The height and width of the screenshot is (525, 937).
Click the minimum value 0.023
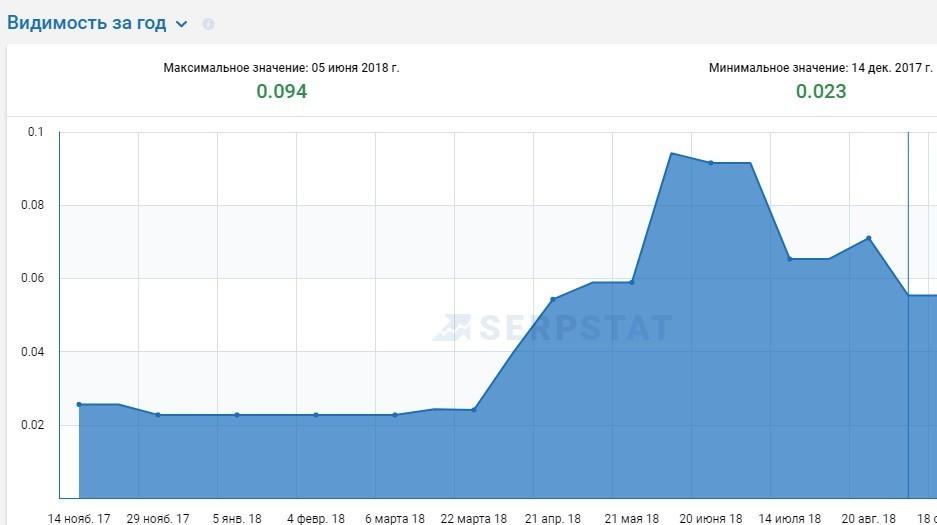click(821, 92)
